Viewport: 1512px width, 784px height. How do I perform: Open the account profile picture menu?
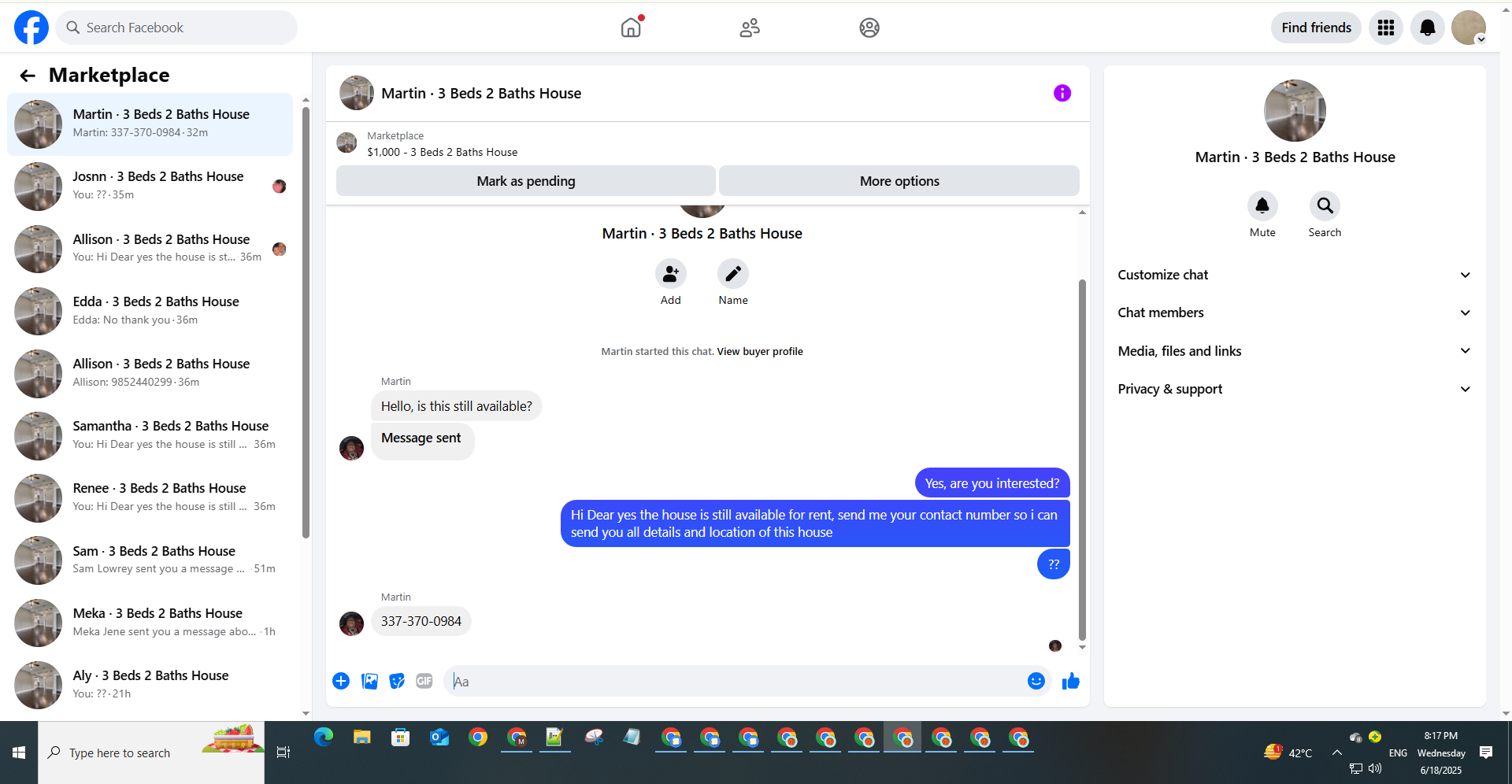(x=1469, y=28)
